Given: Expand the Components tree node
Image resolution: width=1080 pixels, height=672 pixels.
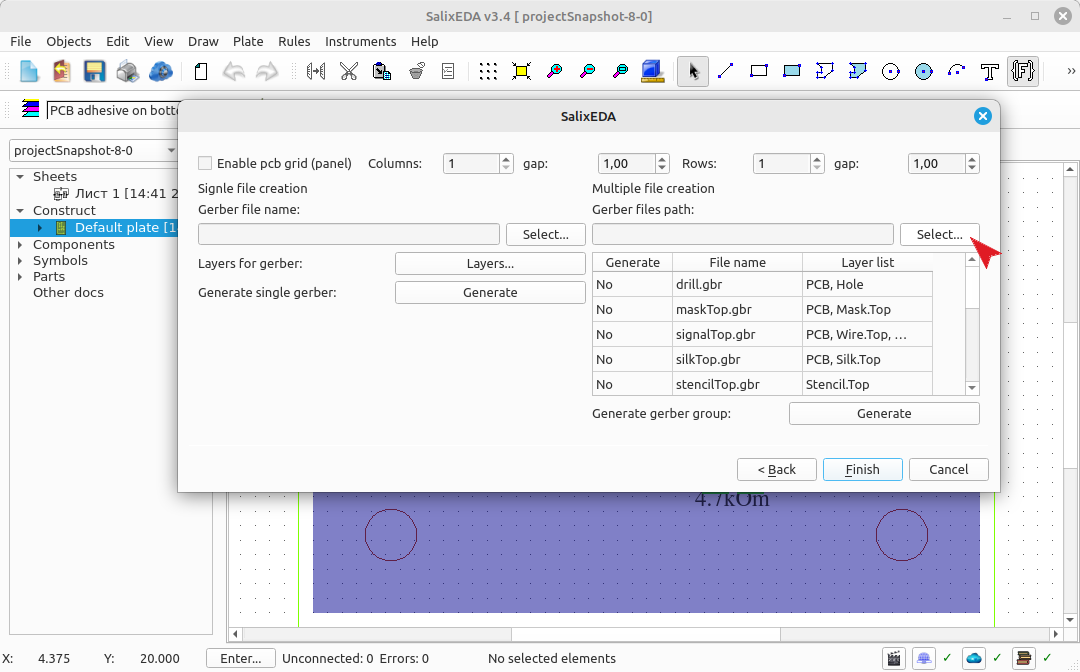Looking at the screenshot, I should pyautogui.click(x=20, y=244).
